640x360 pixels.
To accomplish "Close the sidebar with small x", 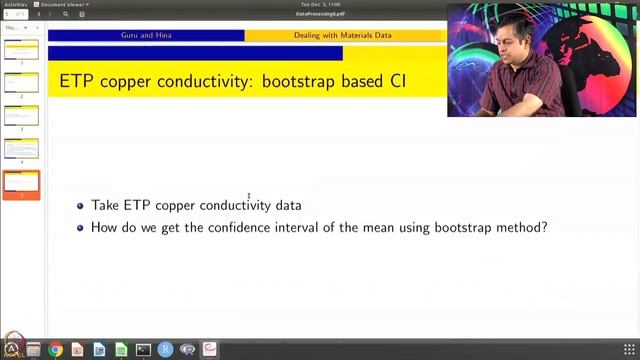I will (37, 28).
